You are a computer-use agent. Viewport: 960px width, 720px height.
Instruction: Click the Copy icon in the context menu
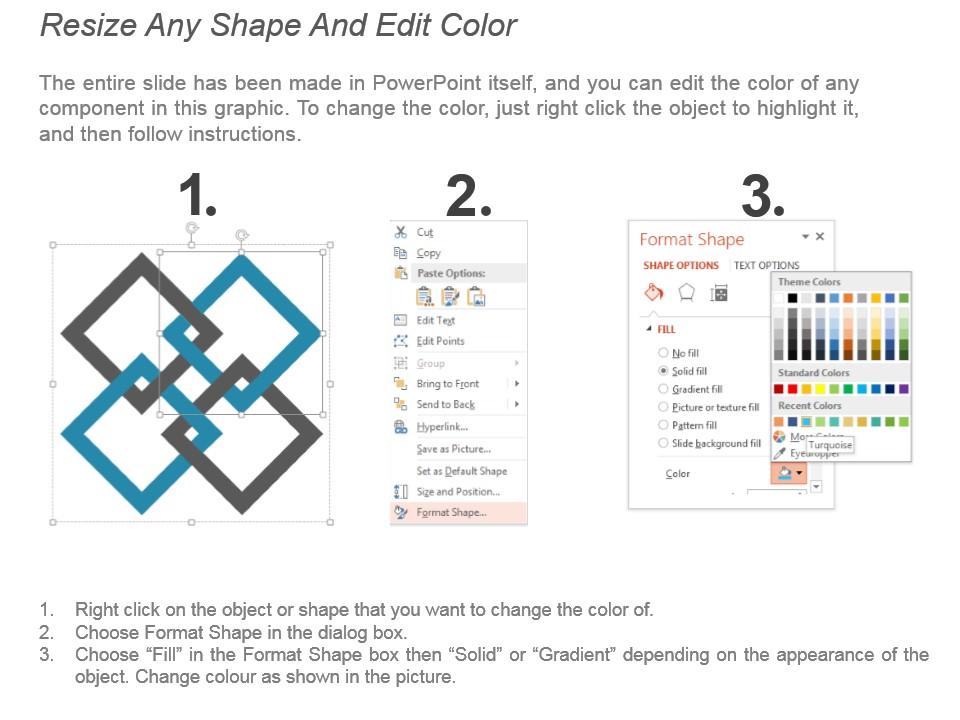(401, 253)
